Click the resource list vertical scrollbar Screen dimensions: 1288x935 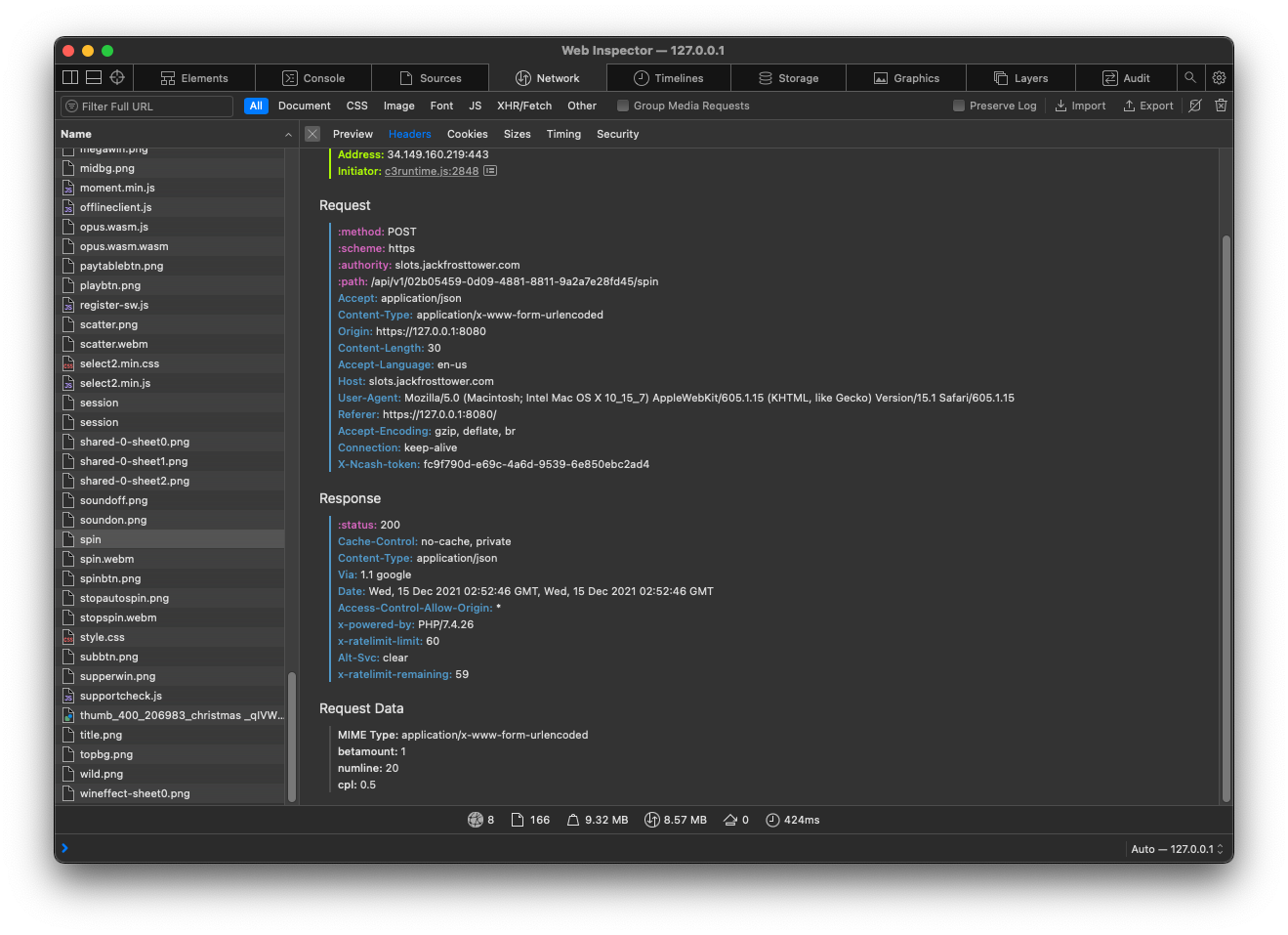[x=291, y=738]
